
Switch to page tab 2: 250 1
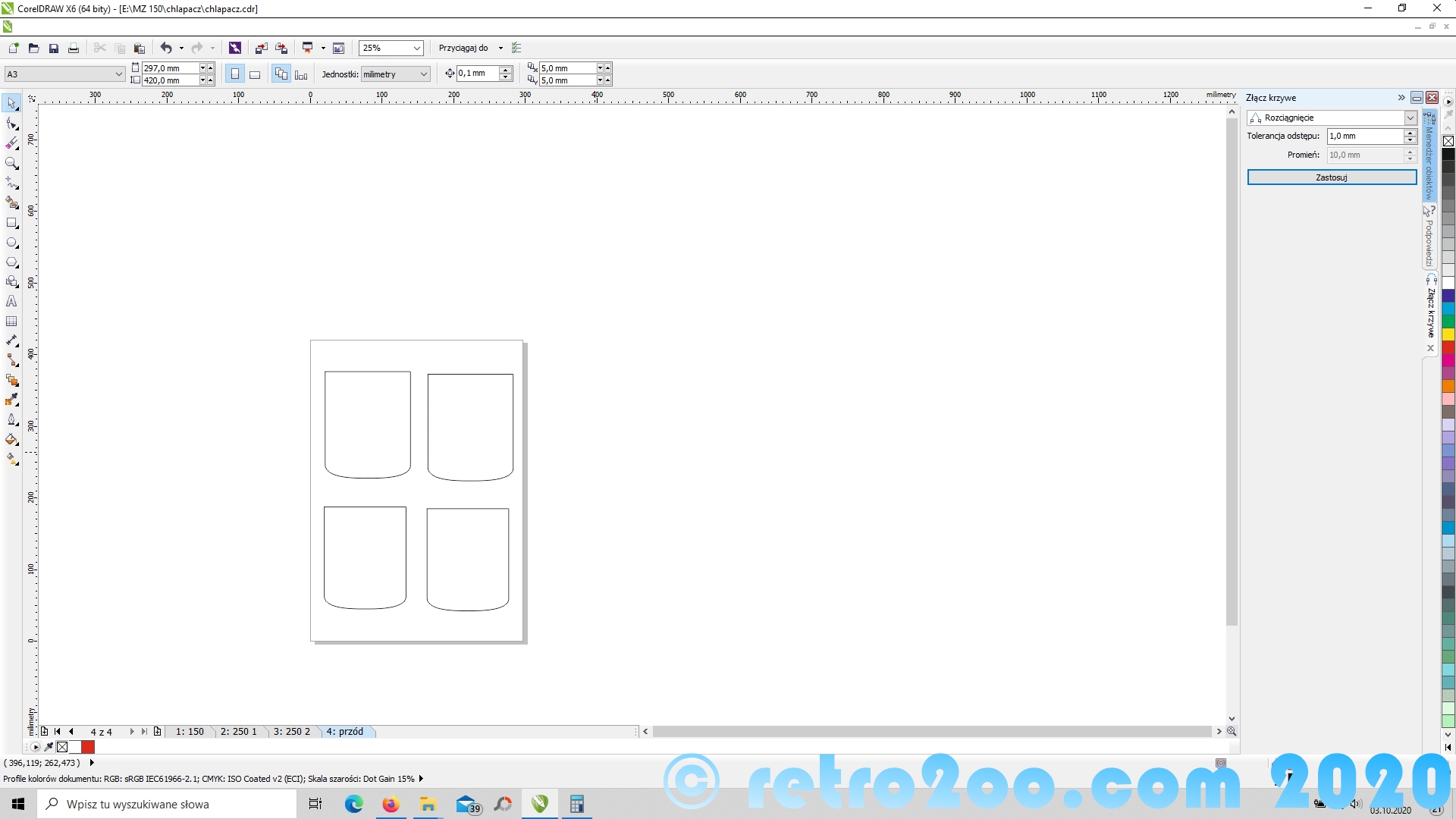pos(238,732)
